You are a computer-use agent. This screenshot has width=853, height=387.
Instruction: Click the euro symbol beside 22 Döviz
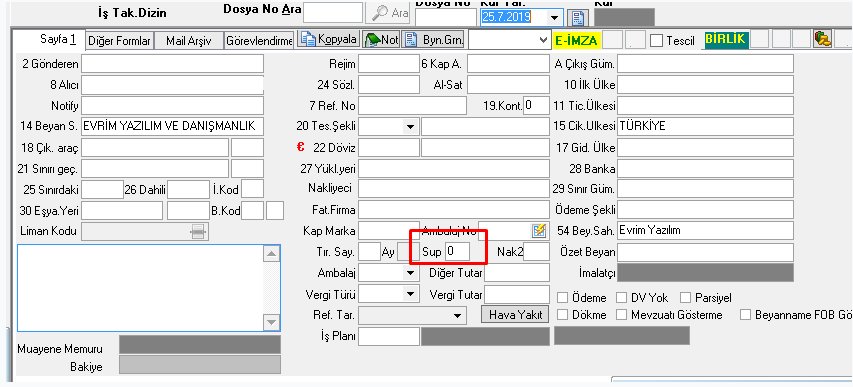[300, 146]
